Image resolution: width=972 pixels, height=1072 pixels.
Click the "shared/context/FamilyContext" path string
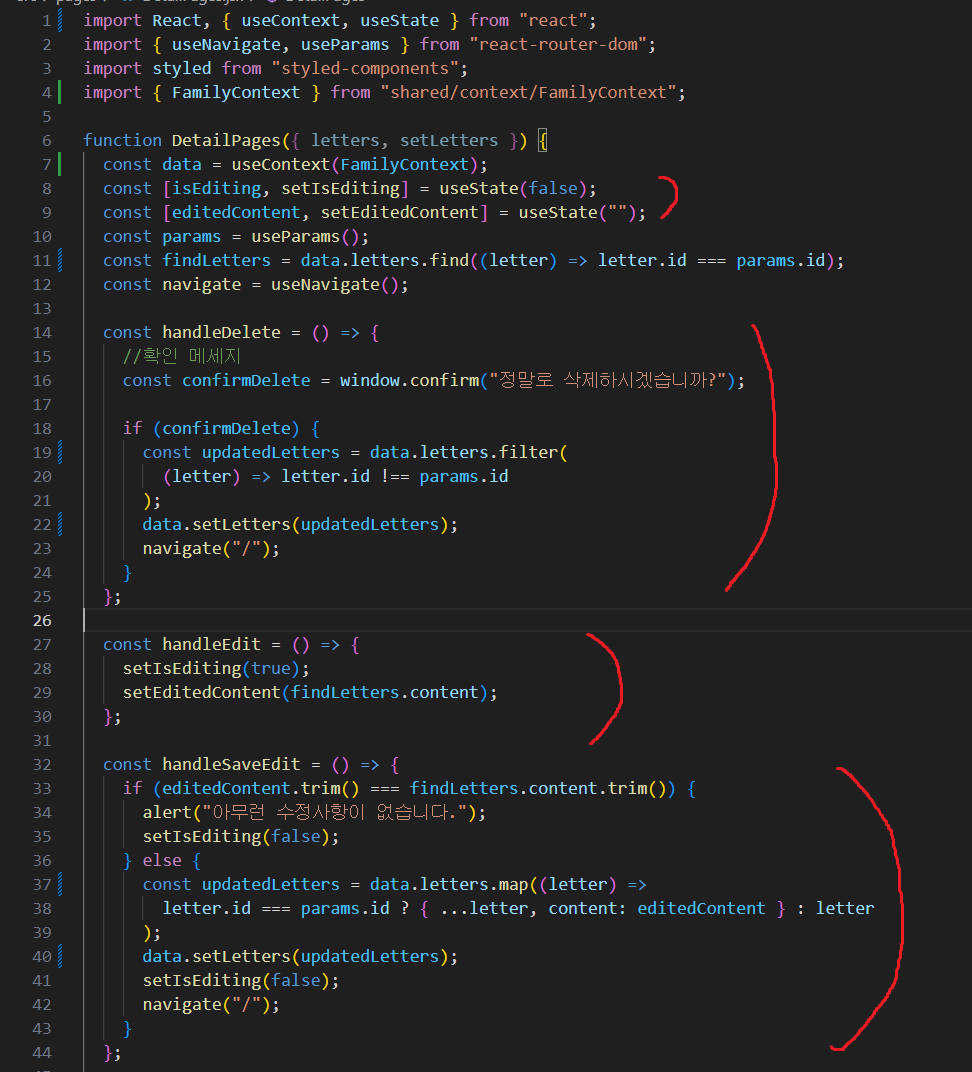click(x=528, y=92)
